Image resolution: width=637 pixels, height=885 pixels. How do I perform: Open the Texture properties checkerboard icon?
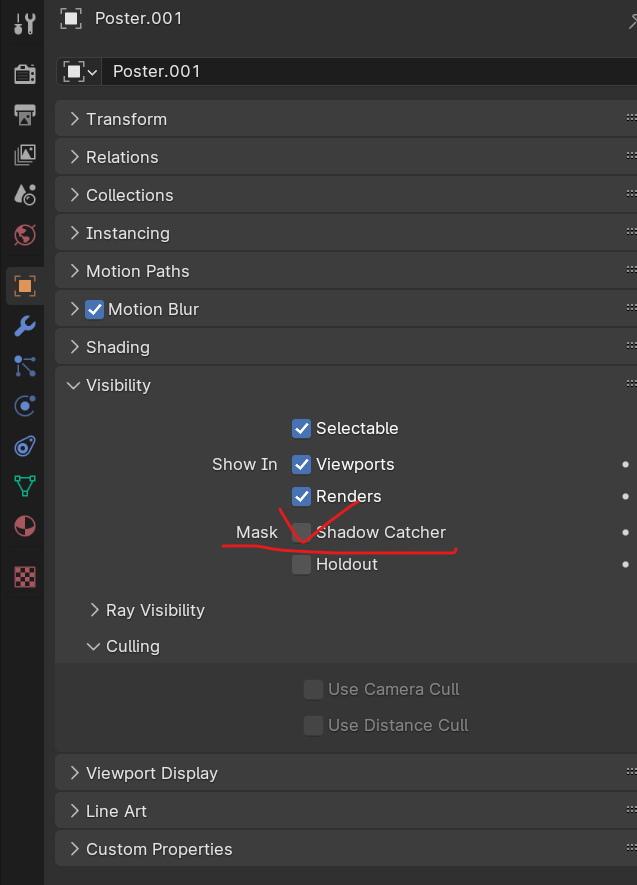coord(25,577)
